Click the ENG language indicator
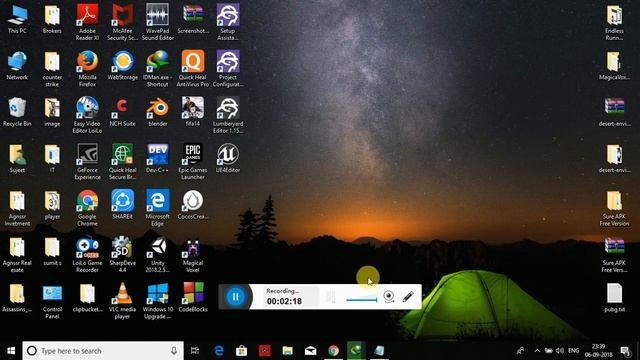Image resolution: width=640 pixels, height=360 pixels. [573, 351]
